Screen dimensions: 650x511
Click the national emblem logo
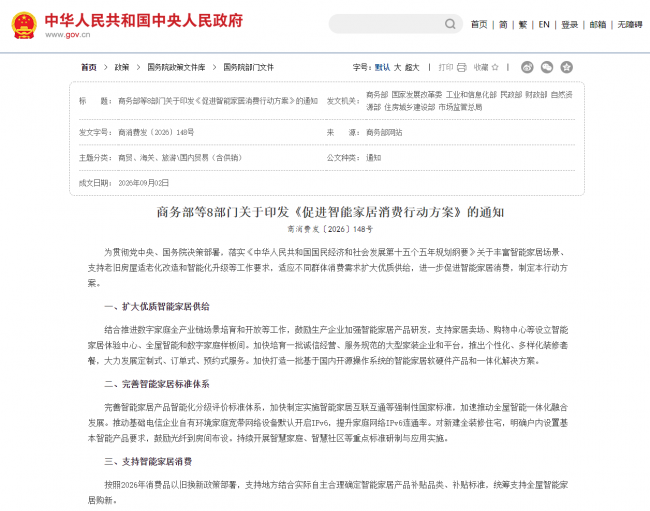point(24,25)
